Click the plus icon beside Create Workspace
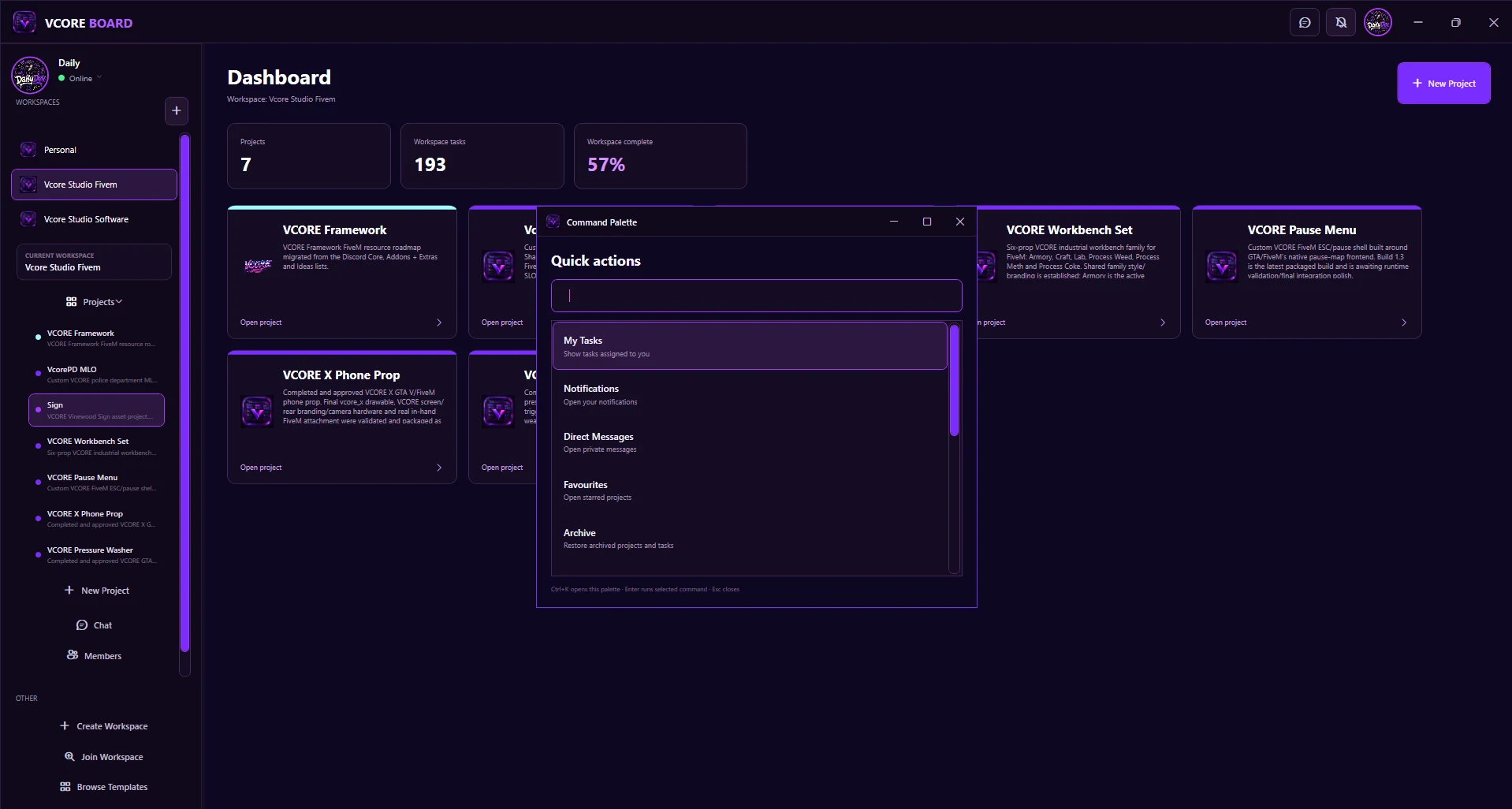Screen dimensions: 1512x809 point(65,726)
